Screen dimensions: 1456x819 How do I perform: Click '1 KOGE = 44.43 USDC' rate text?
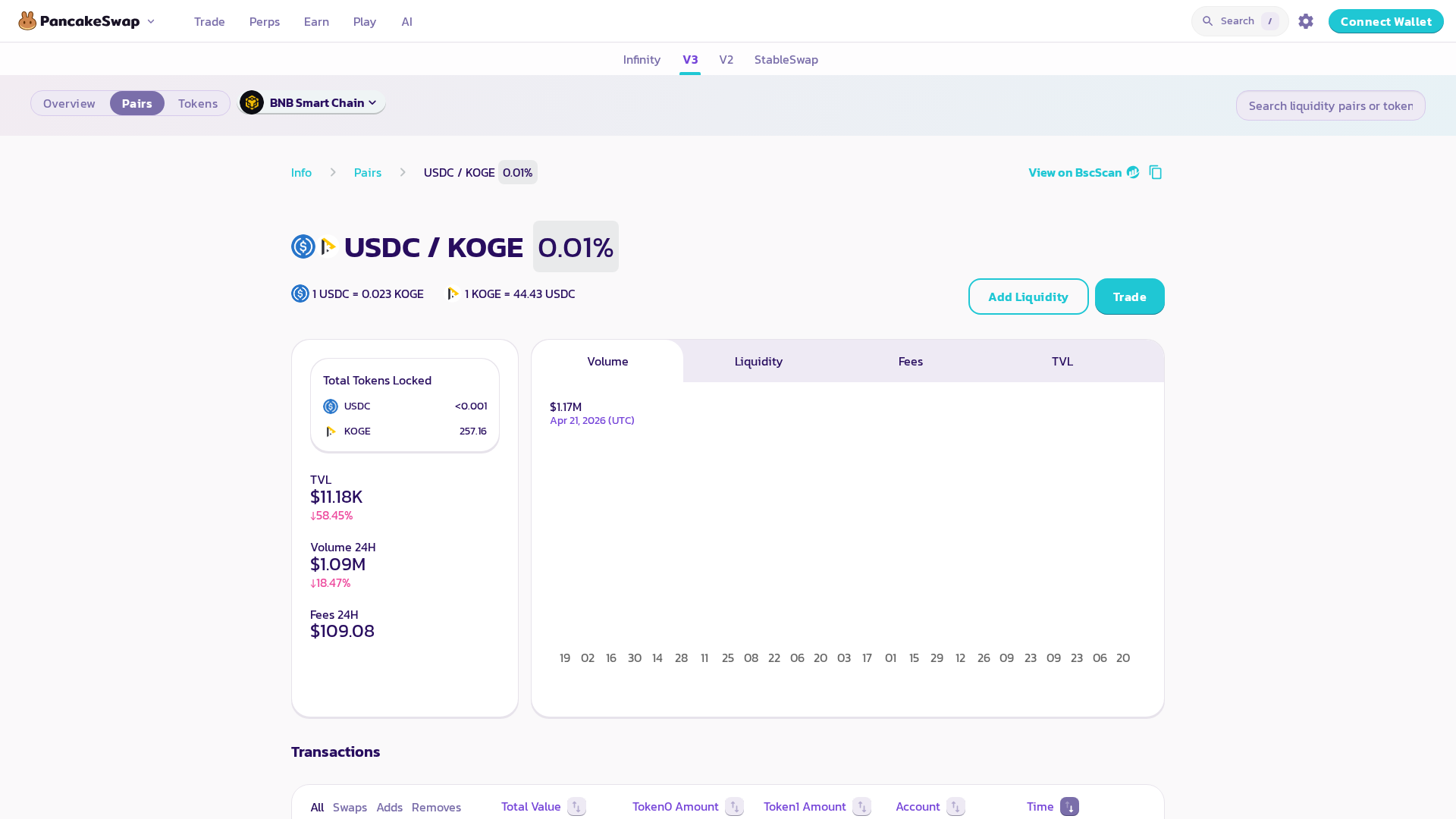point(519,293)
